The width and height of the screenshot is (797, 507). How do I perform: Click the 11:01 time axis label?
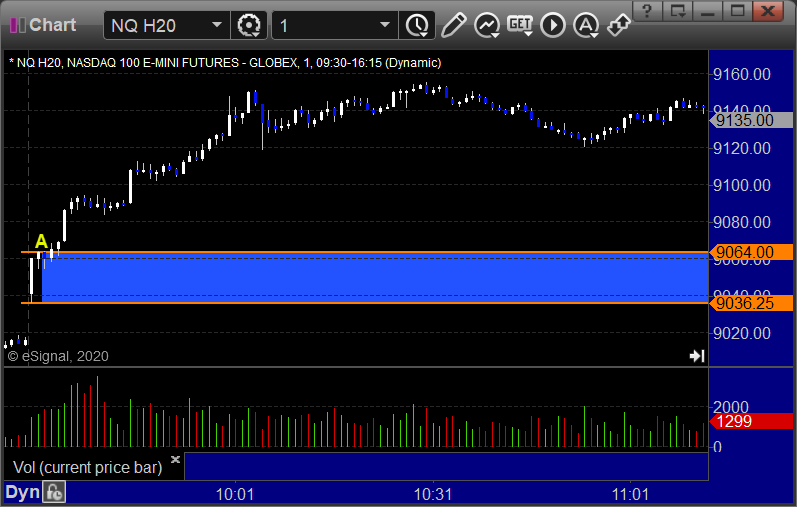tap(630, 494)
